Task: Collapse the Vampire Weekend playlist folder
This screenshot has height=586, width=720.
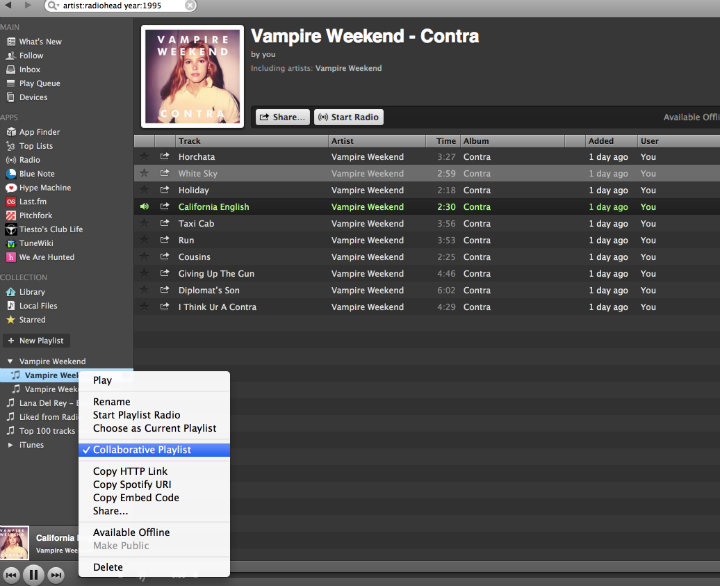Action: point(10,361)
